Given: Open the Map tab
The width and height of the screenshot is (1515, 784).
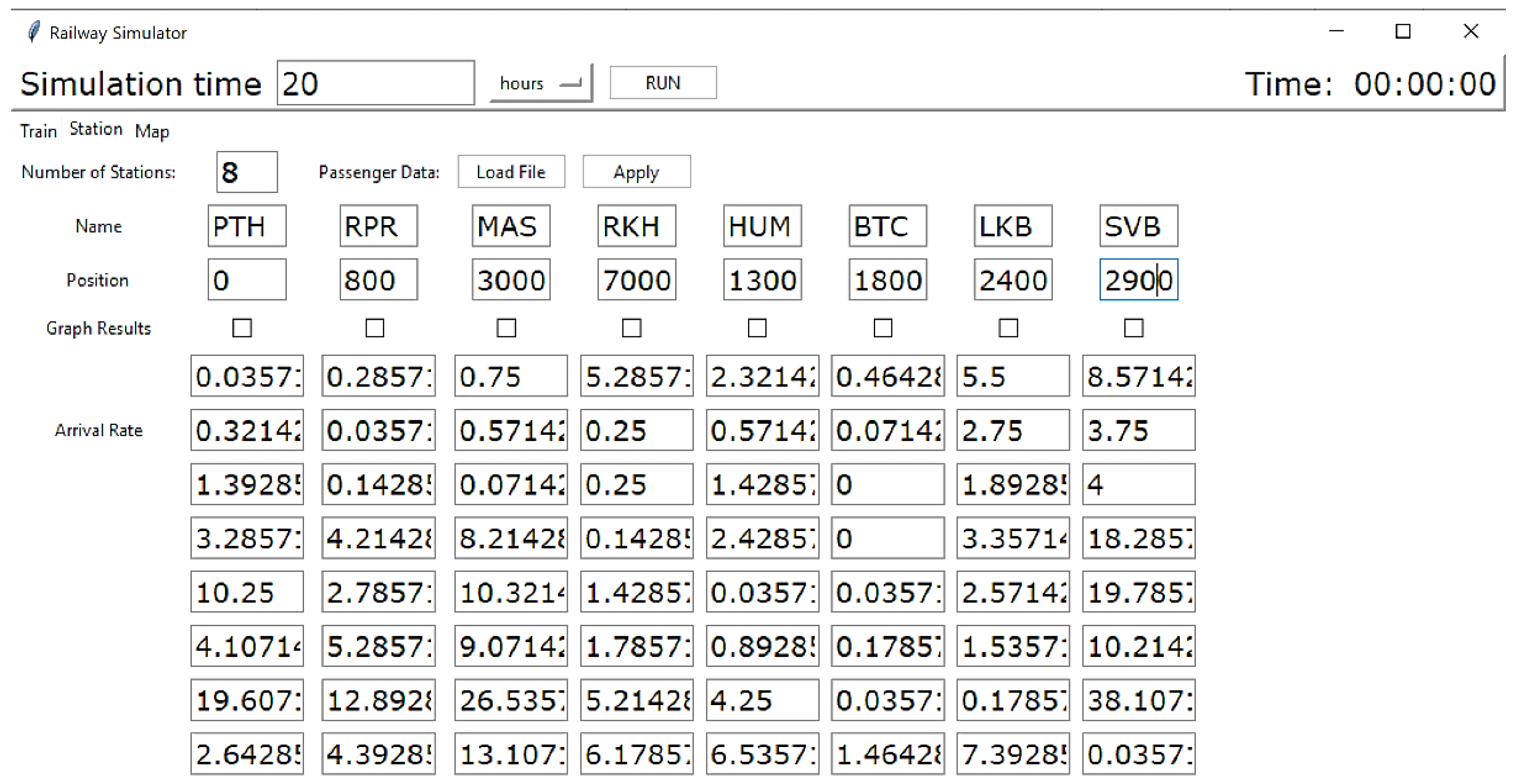Looking at the screenshot, I should click(x=152, y=130).
